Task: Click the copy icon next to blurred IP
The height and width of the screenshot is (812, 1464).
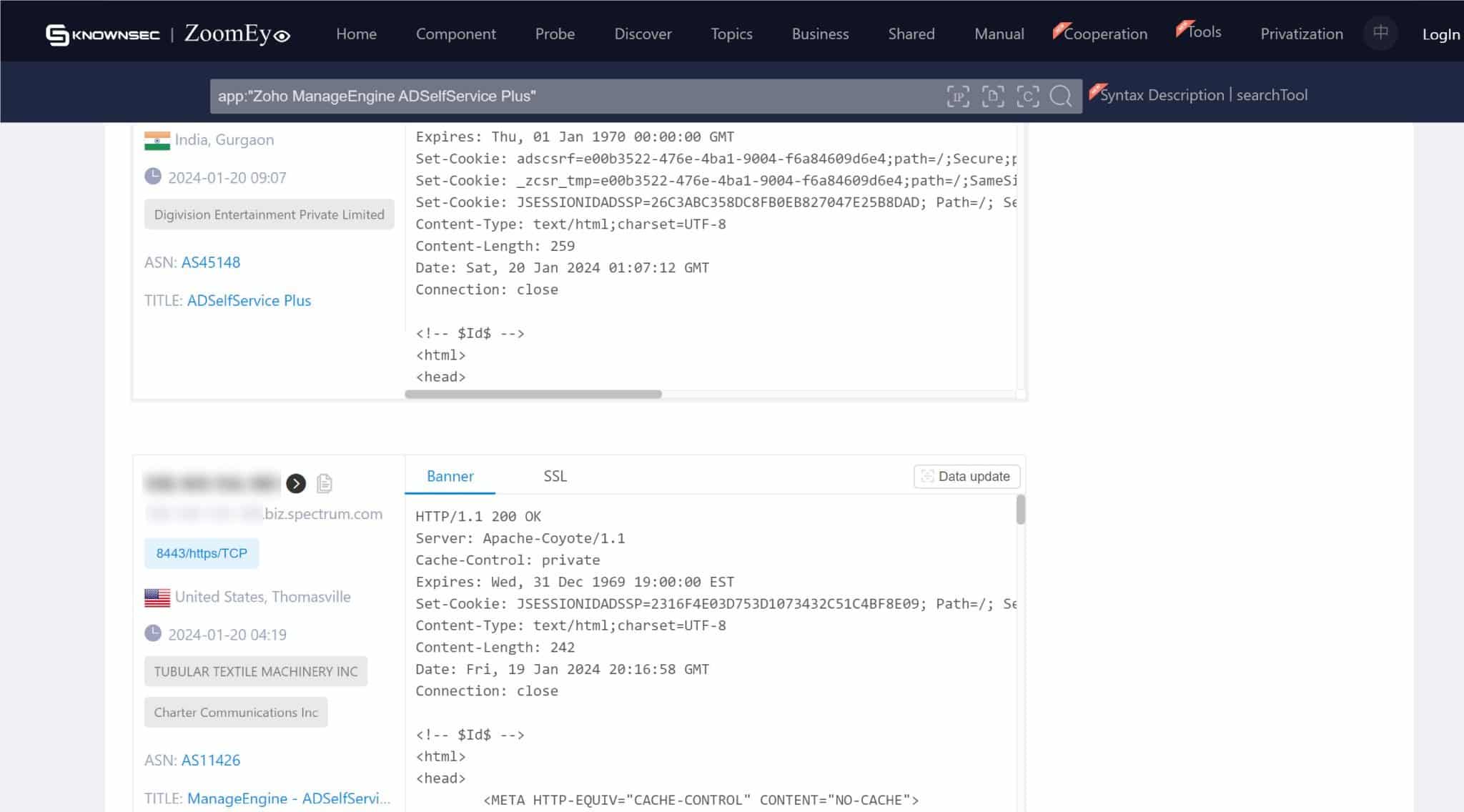Action: pyautogui.click(x=325, y=484)
